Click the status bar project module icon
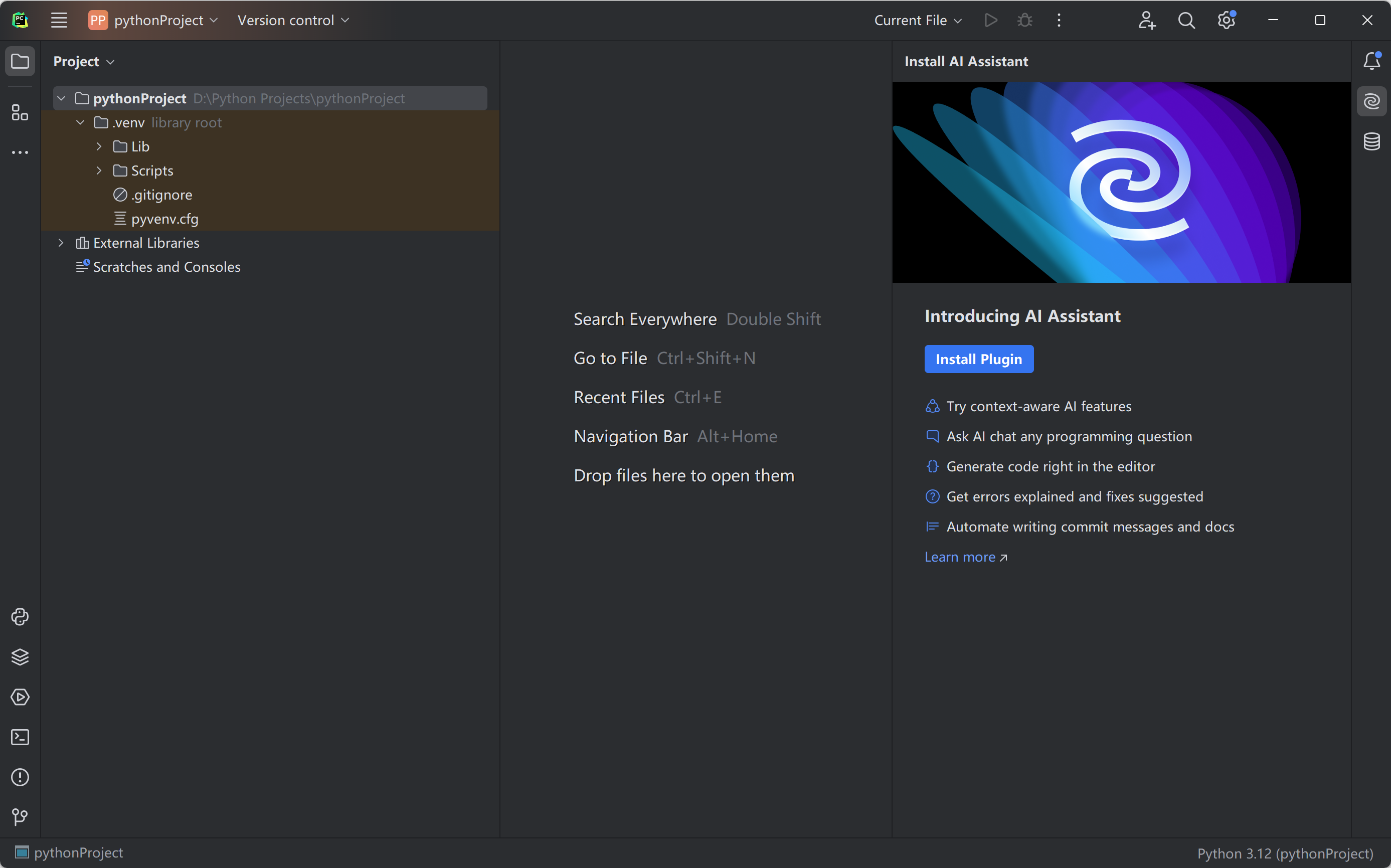1391x868 pixels. [x=22, y=852]
